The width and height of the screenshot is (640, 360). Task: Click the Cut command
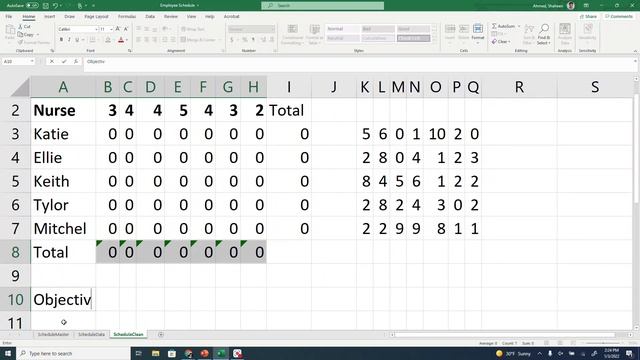[x=25, y=27]
